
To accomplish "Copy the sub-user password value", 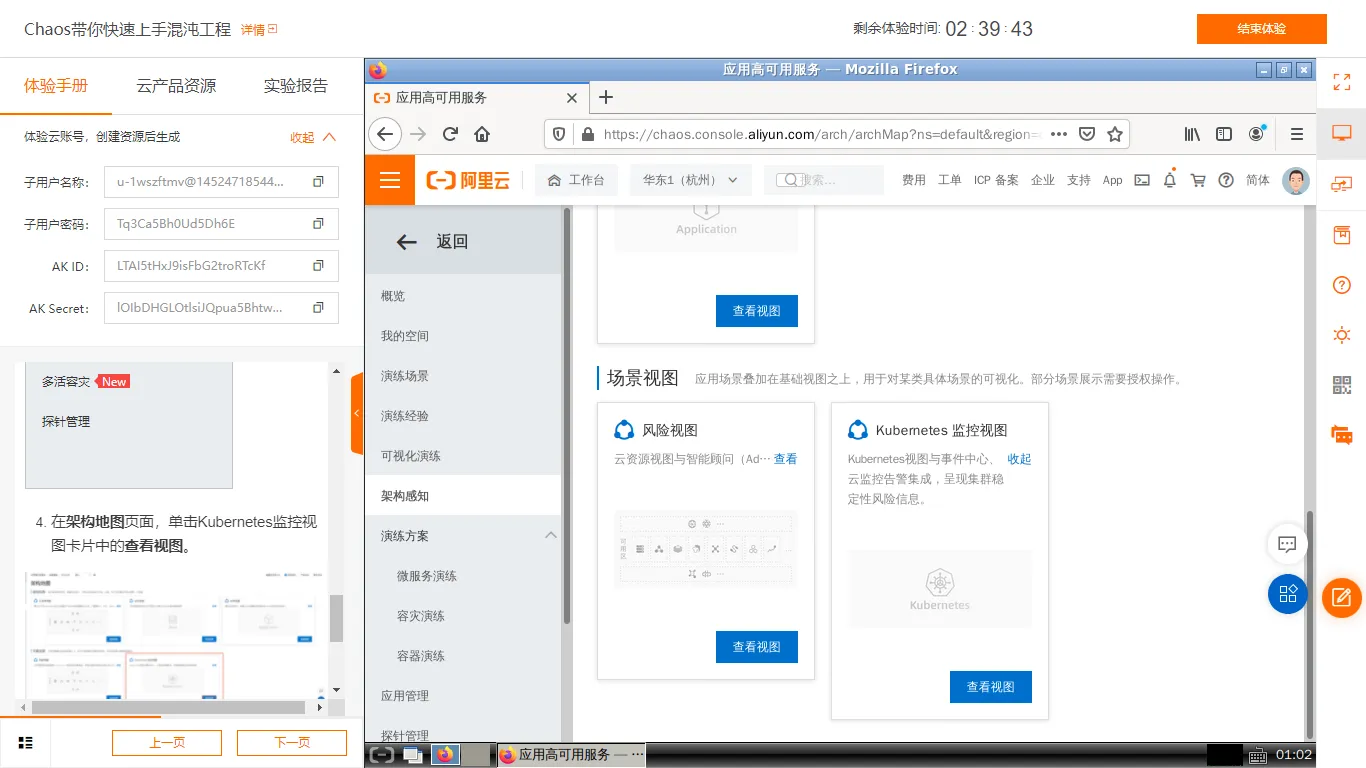I will click(x=318, y=224).
